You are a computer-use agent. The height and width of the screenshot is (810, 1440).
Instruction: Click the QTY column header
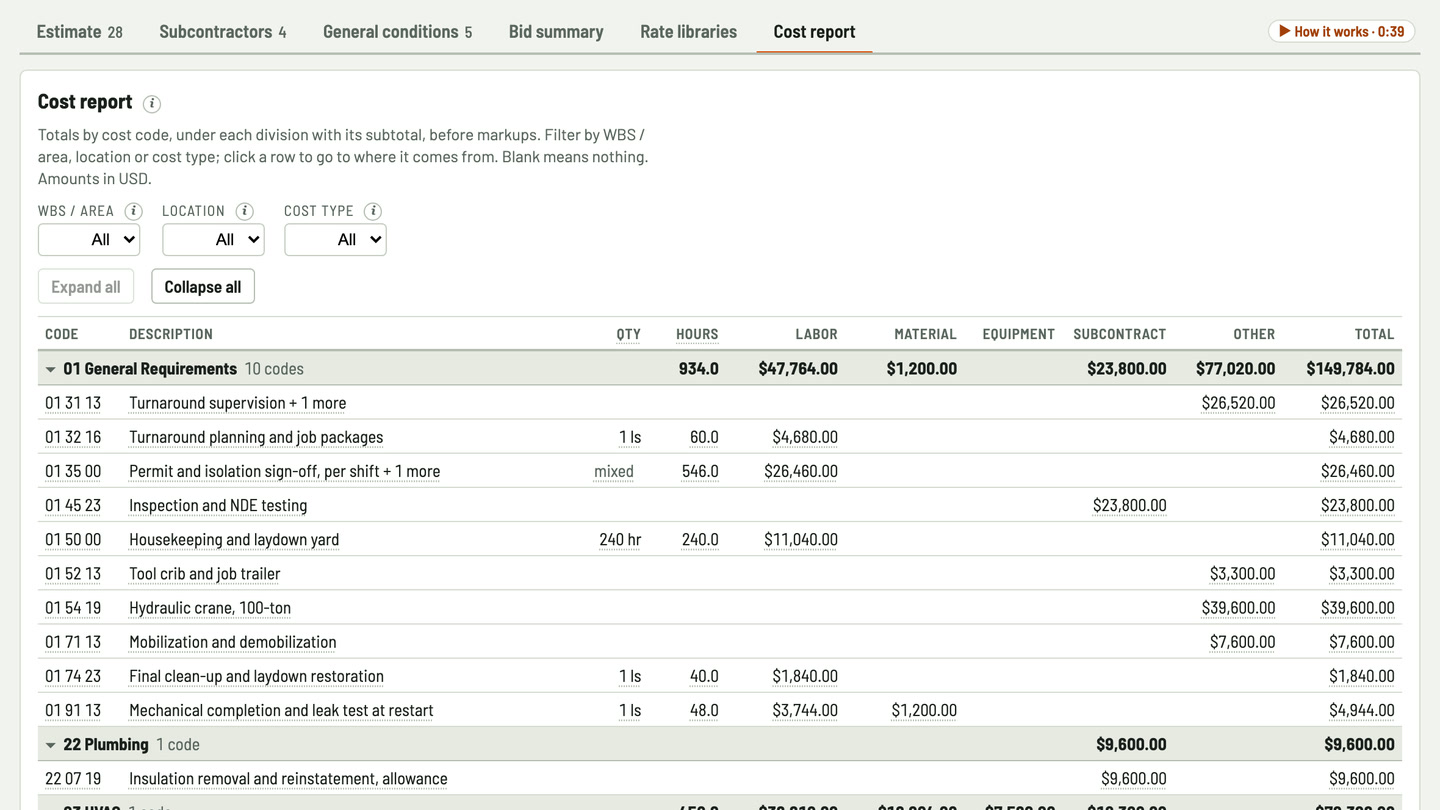629,334
